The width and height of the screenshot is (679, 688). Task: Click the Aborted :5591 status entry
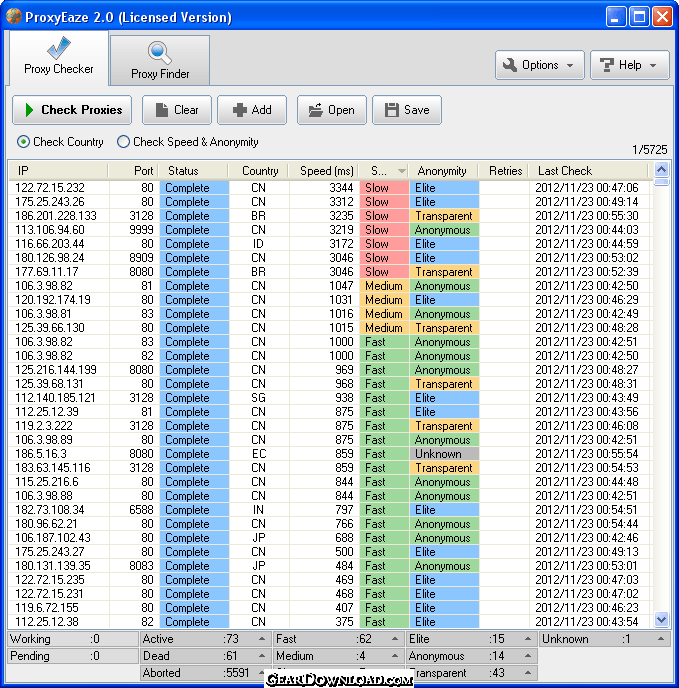(x=205, y=673)
